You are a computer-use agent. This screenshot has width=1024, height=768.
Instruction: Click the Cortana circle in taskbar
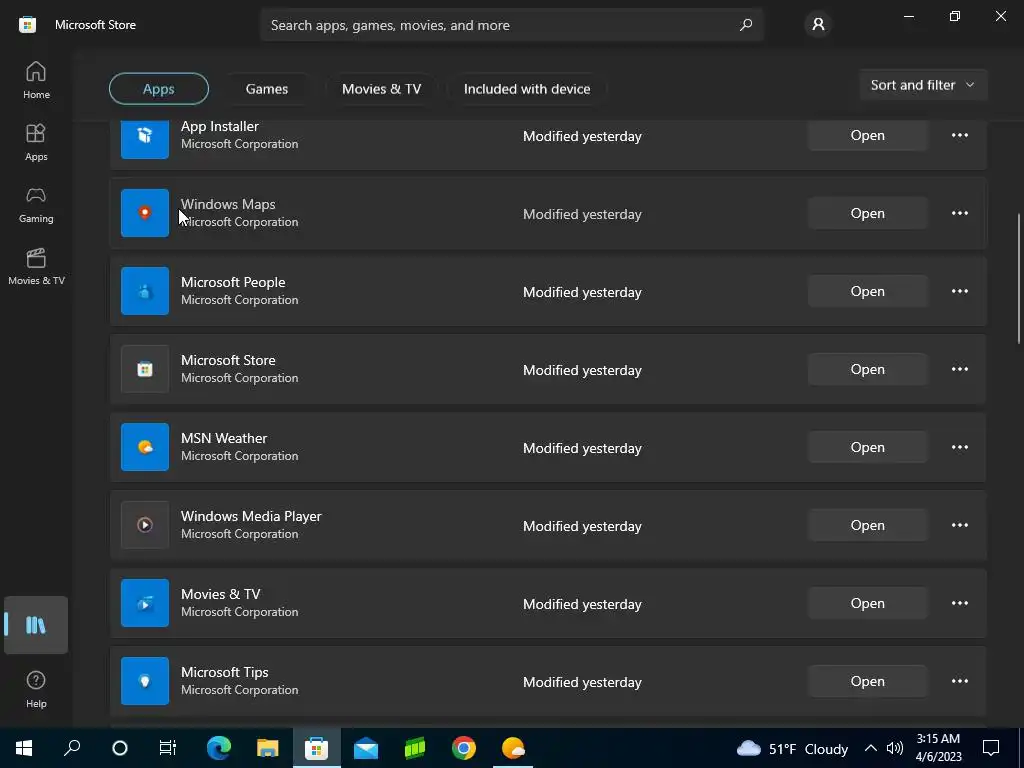coord(120,748)
